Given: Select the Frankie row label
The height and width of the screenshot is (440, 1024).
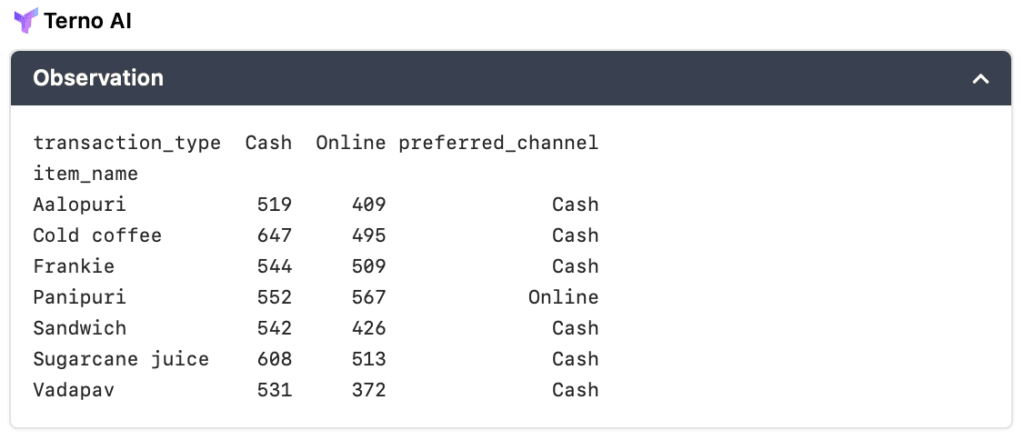Looking at the screenshot, I should pos(73,267).
